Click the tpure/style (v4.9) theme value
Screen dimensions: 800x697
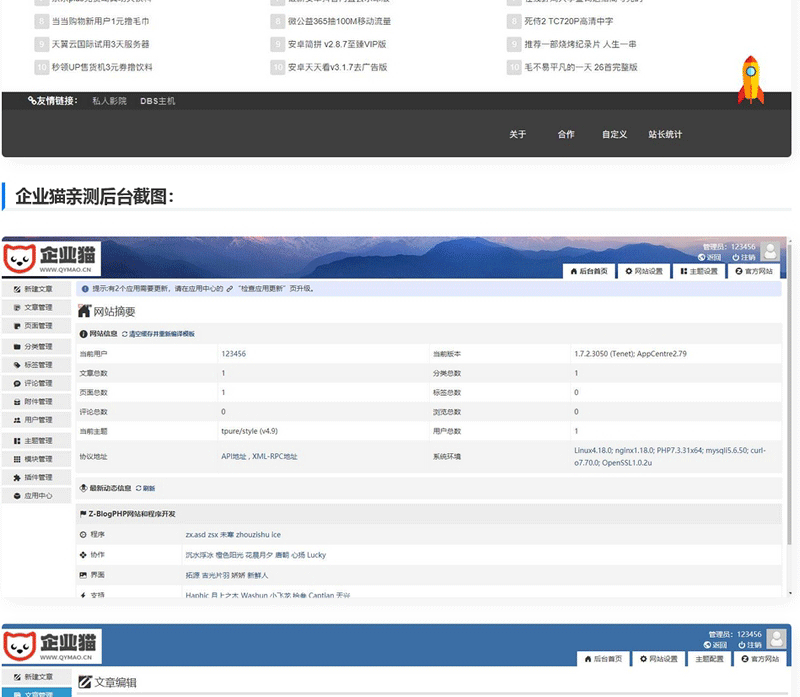(x=249, y=431)
